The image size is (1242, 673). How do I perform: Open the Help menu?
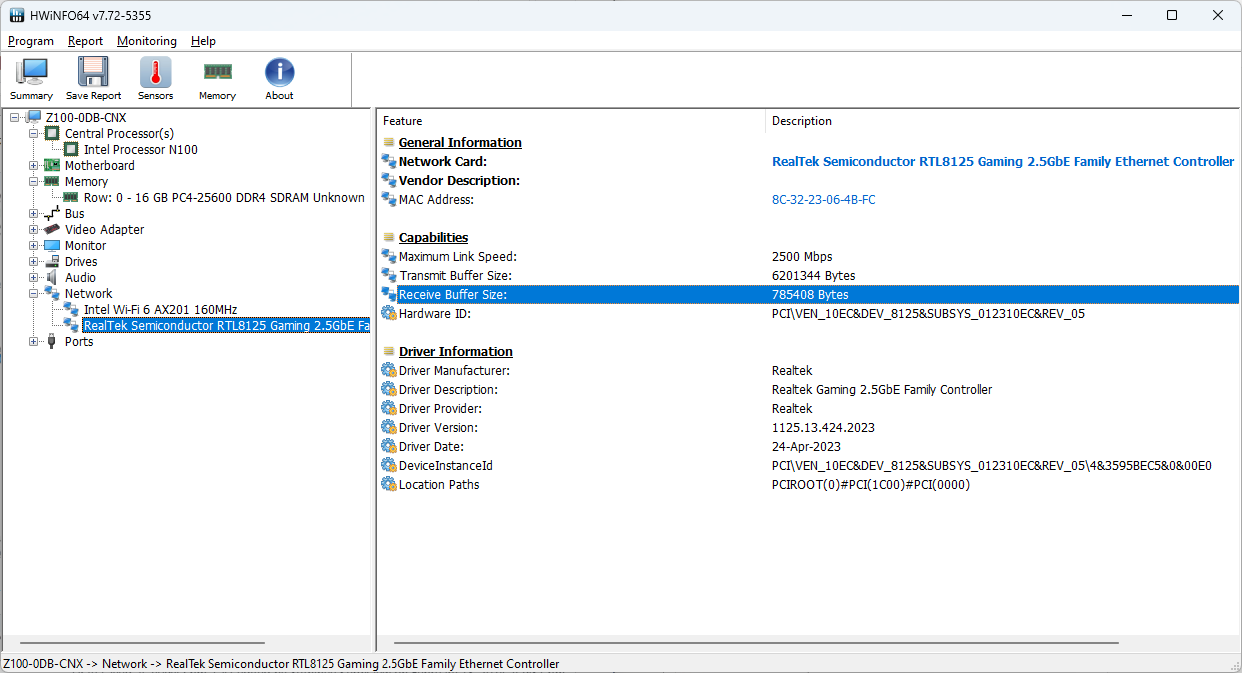point(203,41)
